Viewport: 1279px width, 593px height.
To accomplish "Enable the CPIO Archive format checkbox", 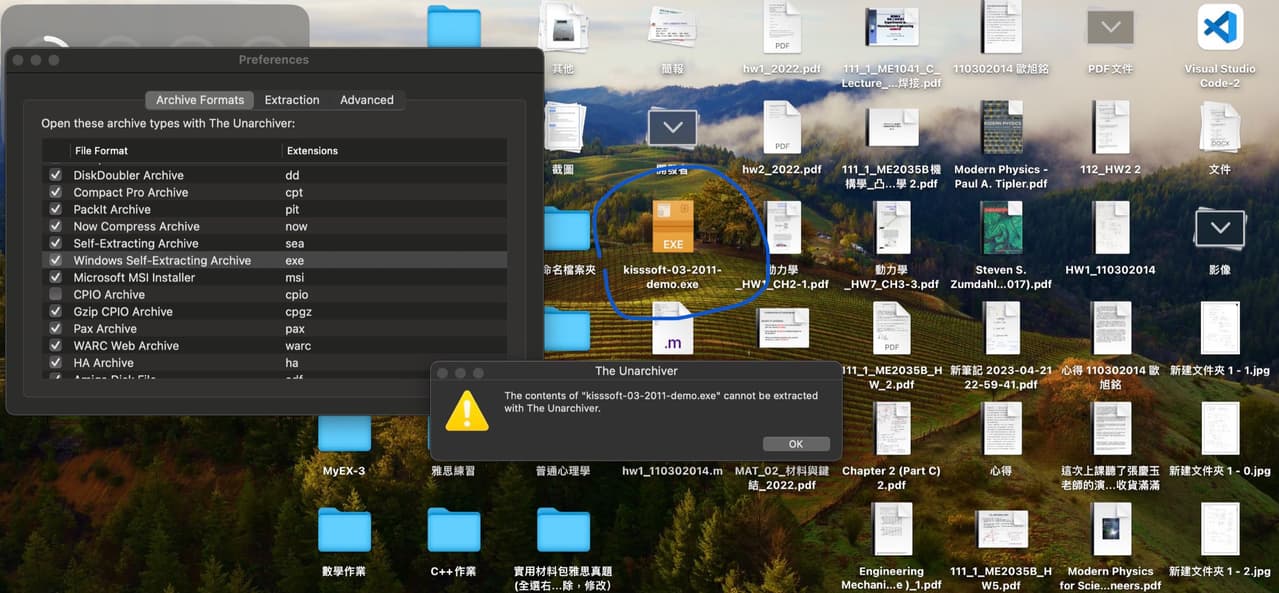I will [55, 294].
